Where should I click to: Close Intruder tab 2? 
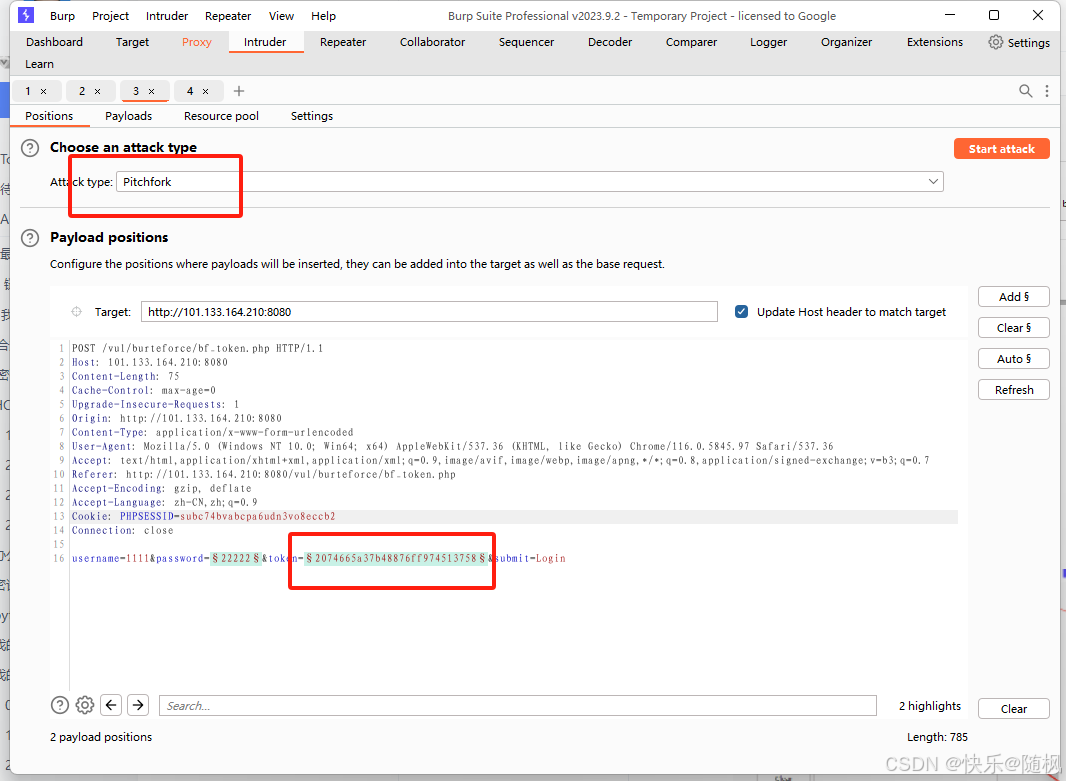(97, 91)
